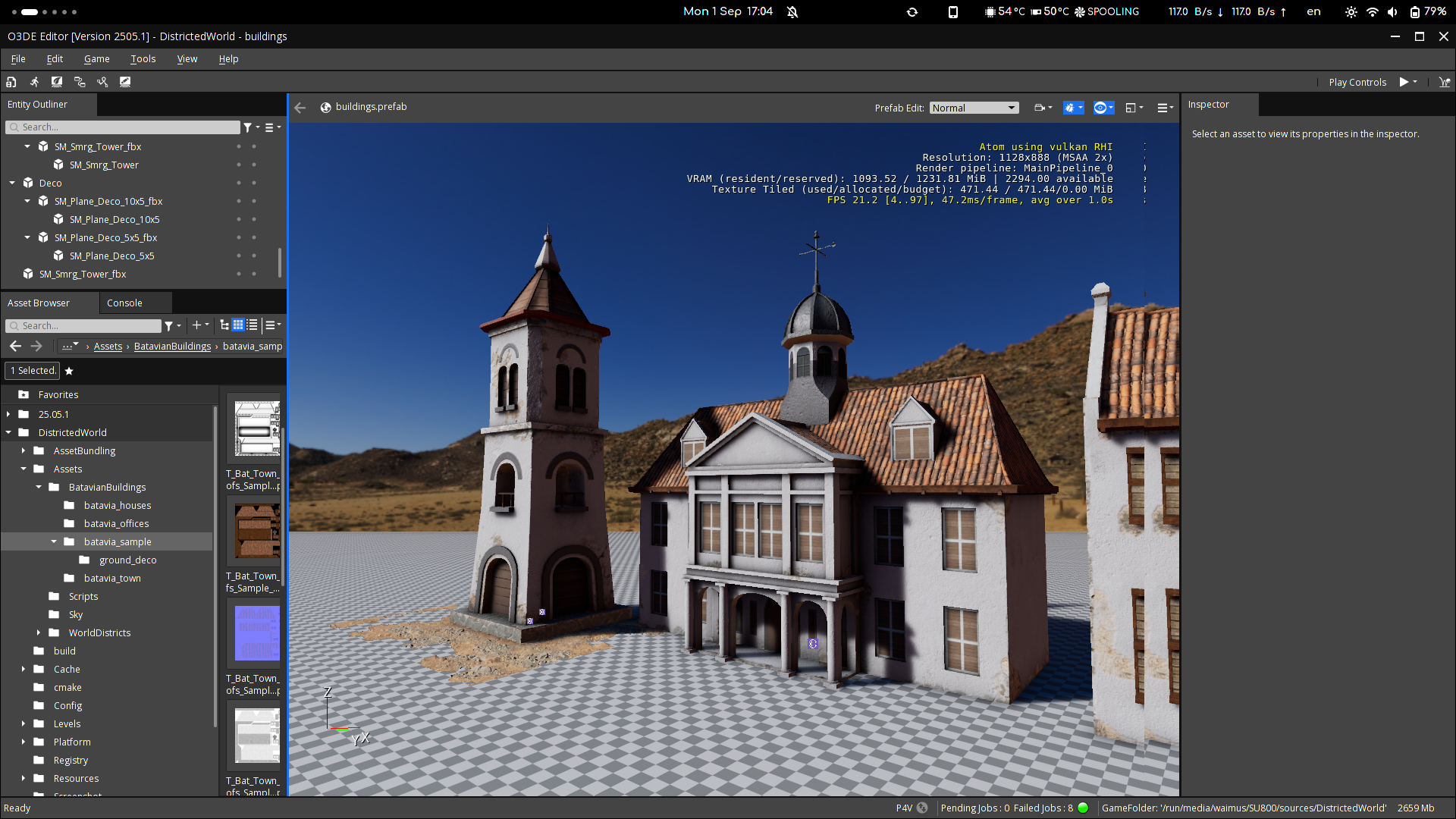Click the BatavianBuildings breadcrumb link

pos(172,347)
